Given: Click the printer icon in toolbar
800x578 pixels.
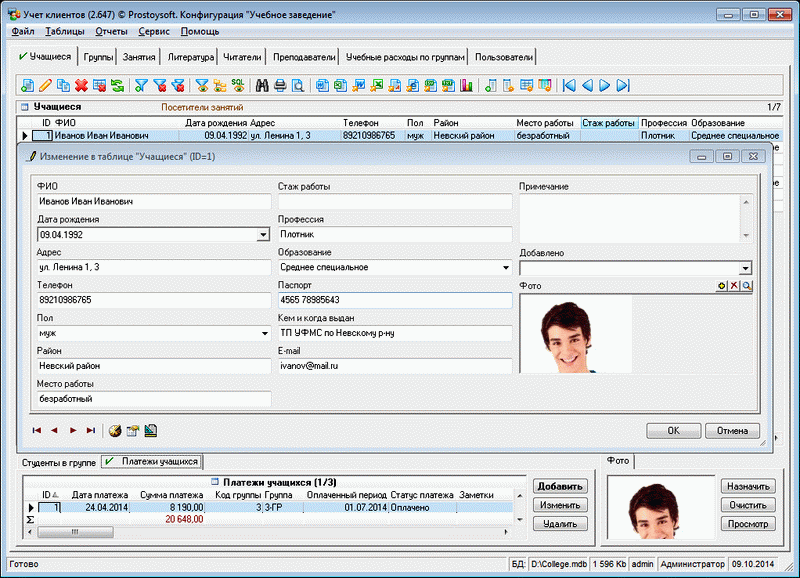Looking at the screenshot, I should click(x=280, y=86).
